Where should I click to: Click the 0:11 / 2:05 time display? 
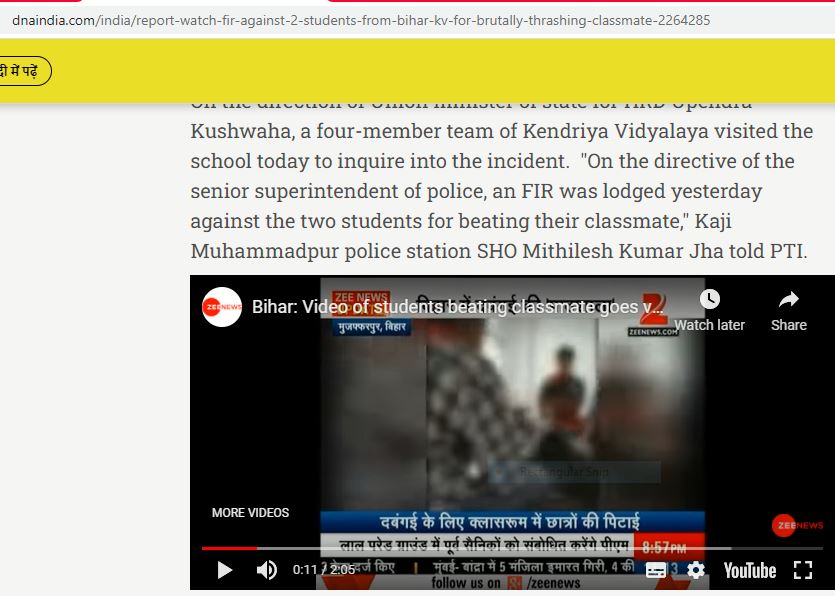point(324,570)
